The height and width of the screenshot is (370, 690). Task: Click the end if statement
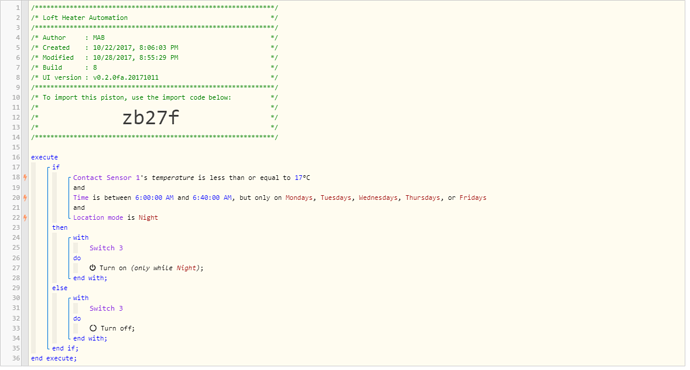tap(65, 348)
